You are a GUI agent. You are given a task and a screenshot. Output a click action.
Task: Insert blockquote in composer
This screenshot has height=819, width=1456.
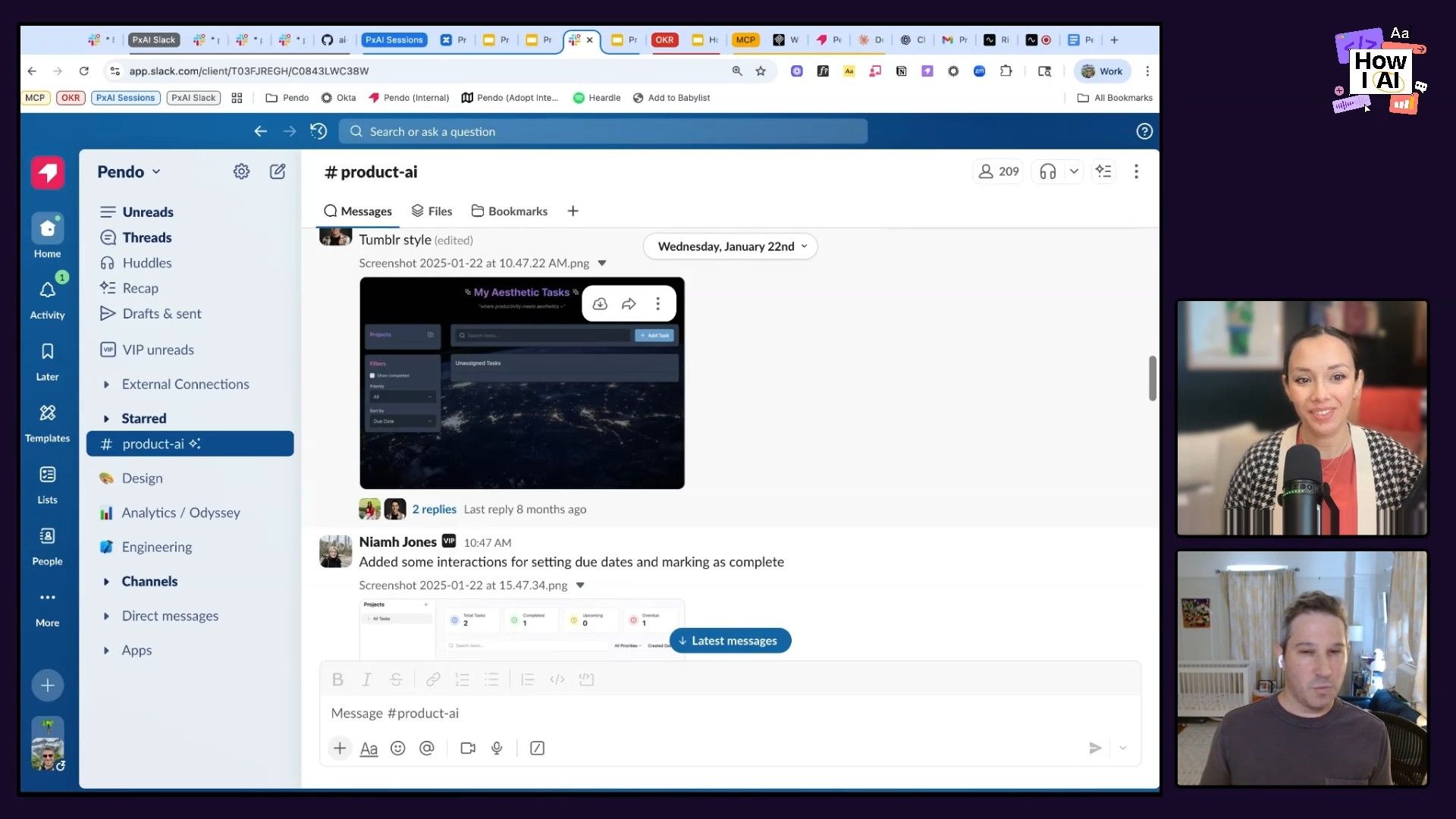tap(528, 679)
